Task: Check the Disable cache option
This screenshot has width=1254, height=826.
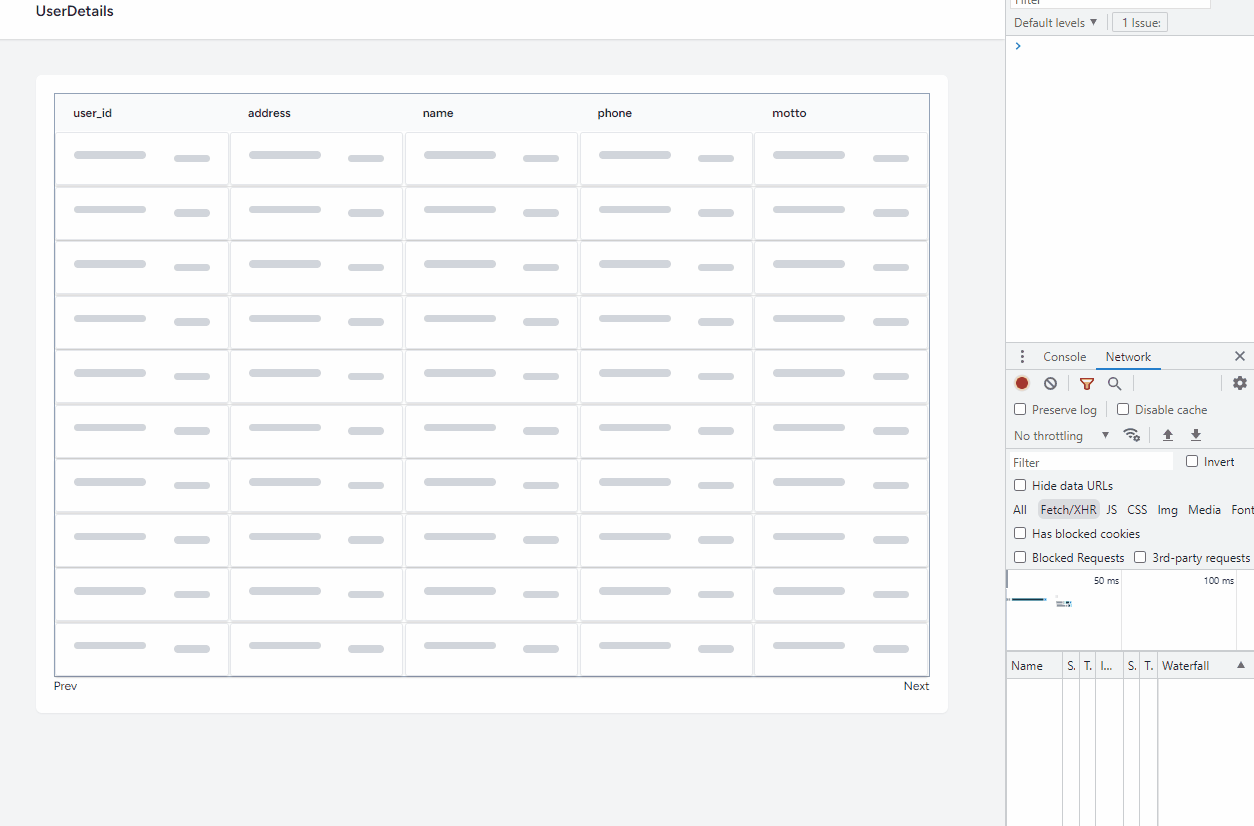Action: (1121, 409)
